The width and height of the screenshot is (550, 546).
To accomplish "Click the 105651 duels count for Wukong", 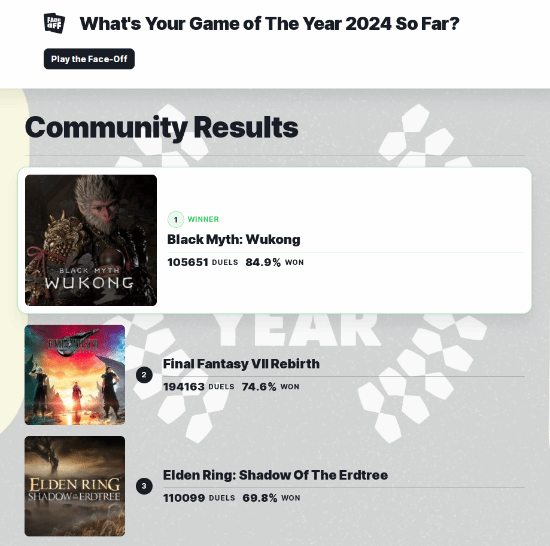I will coord(188,262).
